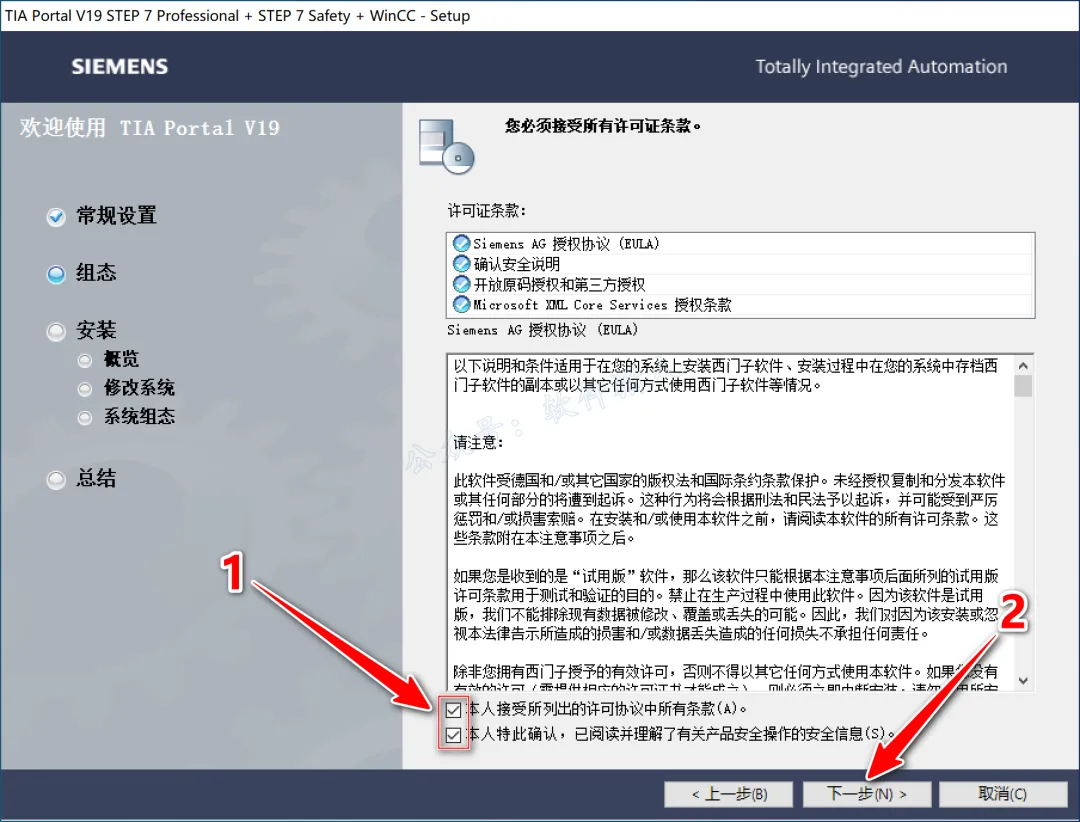The height and width of the screenshot is (822, 1080).
Task: Click the 您必须接受所有许可证条款 heading
Action: (x=603, y=126)
